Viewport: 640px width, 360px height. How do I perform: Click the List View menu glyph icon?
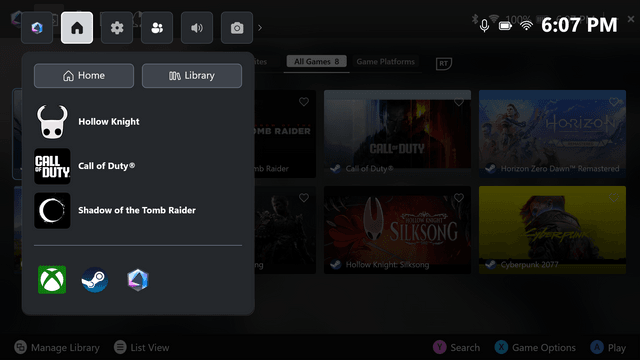pyautogui.click(x=120, y=347)
